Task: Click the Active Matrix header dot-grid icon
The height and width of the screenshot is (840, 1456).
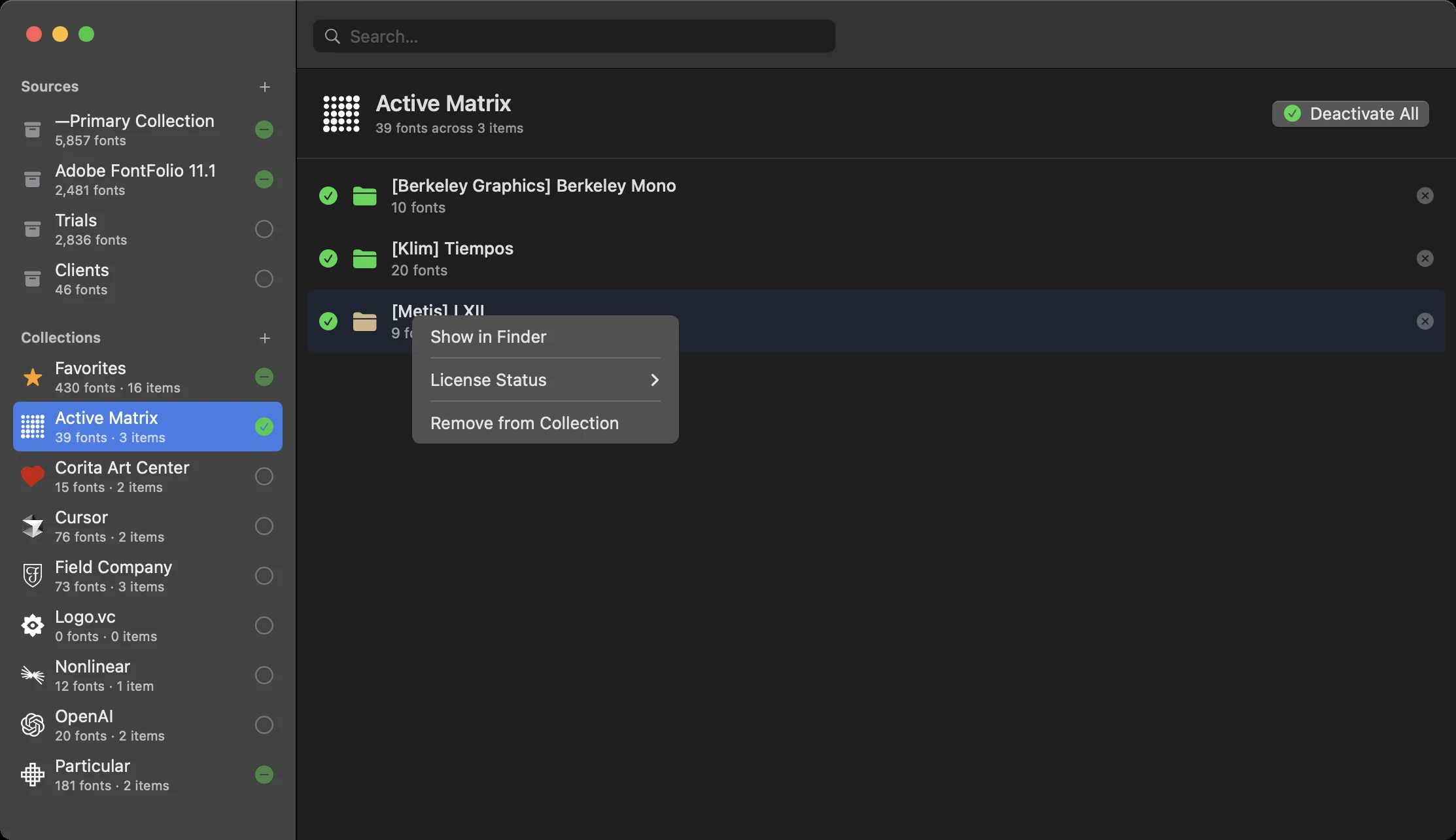Action: 341,114
